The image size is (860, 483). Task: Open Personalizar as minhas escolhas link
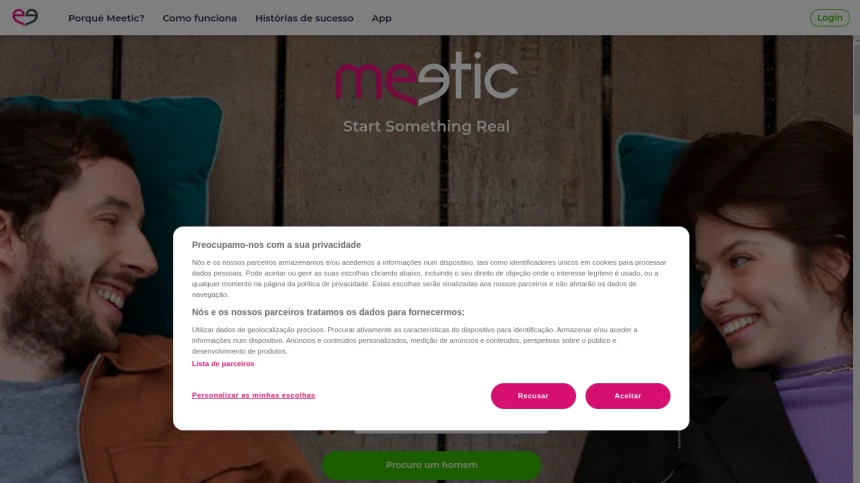(253, 395)
